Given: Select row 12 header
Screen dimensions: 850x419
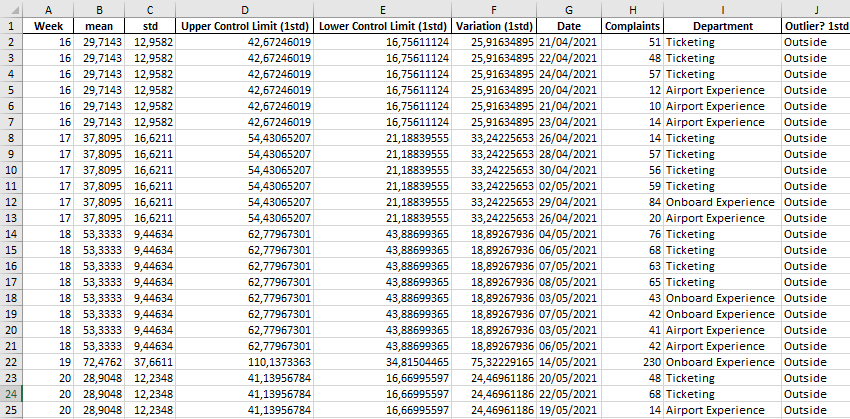Looking at the screenshot, I should (x=11, y=202).
